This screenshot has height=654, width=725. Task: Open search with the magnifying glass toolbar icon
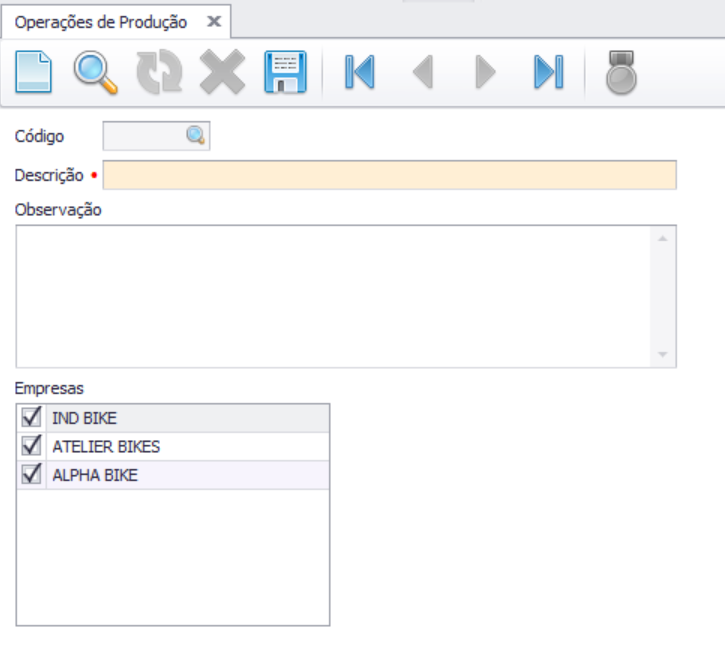95,73
